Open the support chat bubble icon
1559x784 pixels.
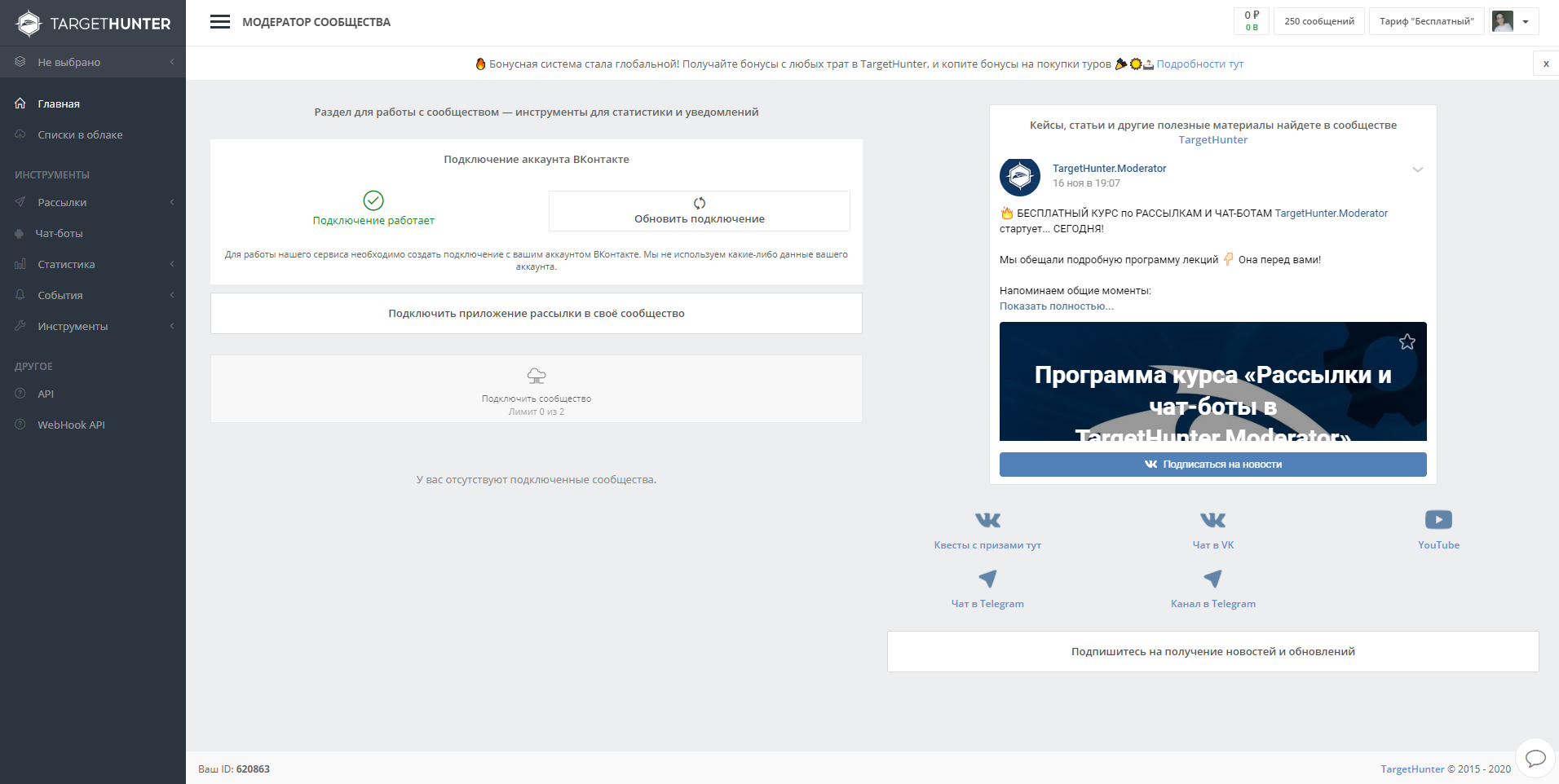tap(1535, 759)
